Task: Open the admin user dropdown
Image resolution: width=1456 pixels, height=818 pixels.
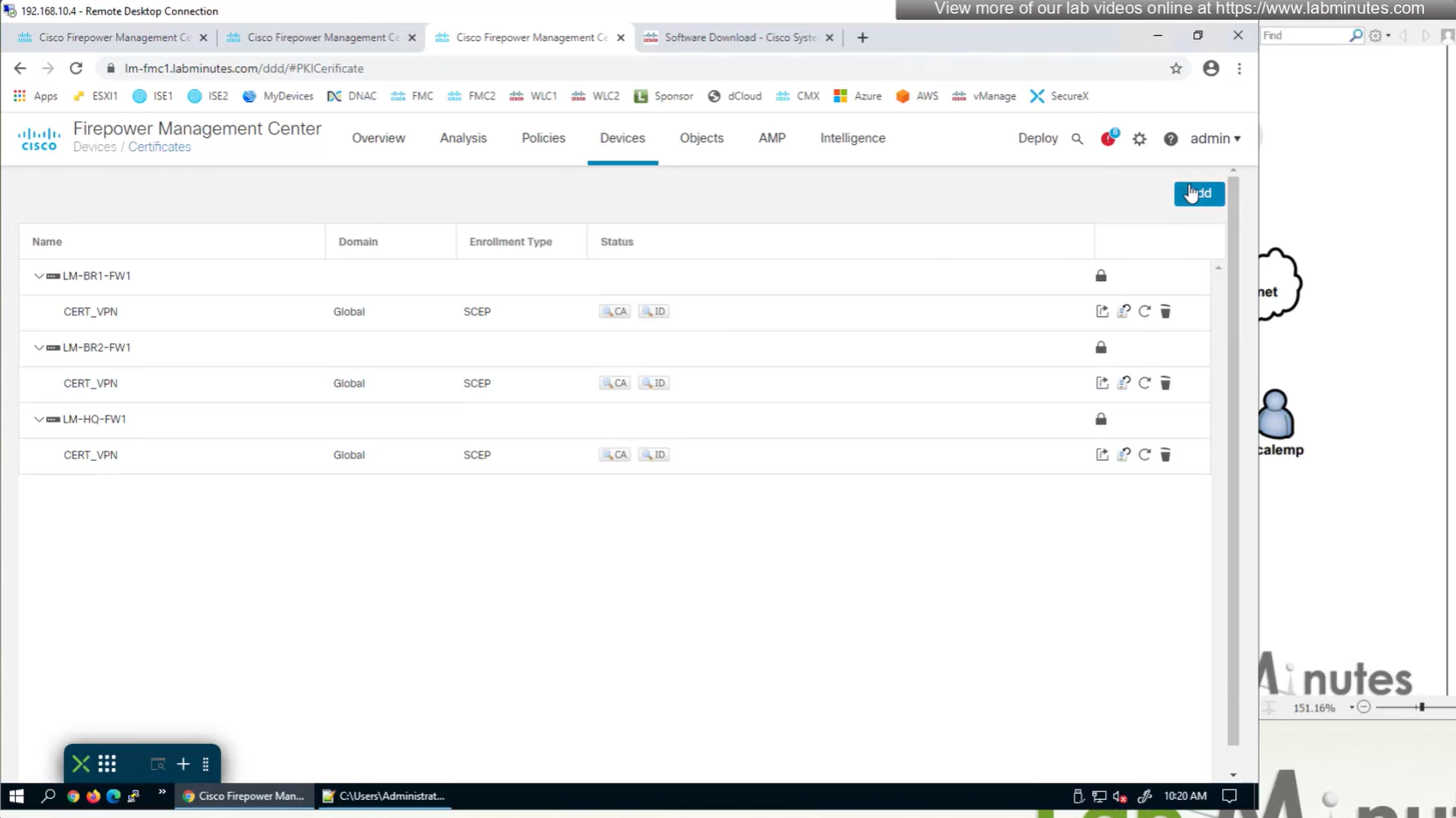Action: click(1215, 139)
